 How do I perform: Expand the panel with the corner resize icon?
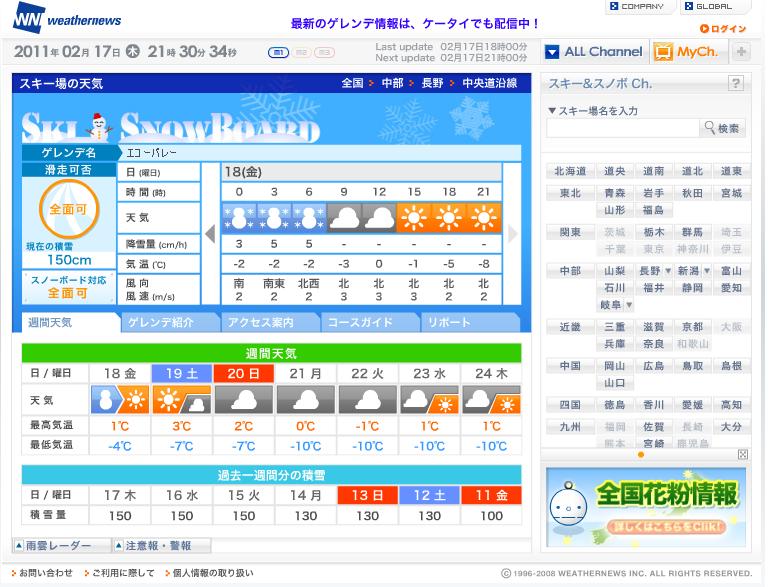742,454
